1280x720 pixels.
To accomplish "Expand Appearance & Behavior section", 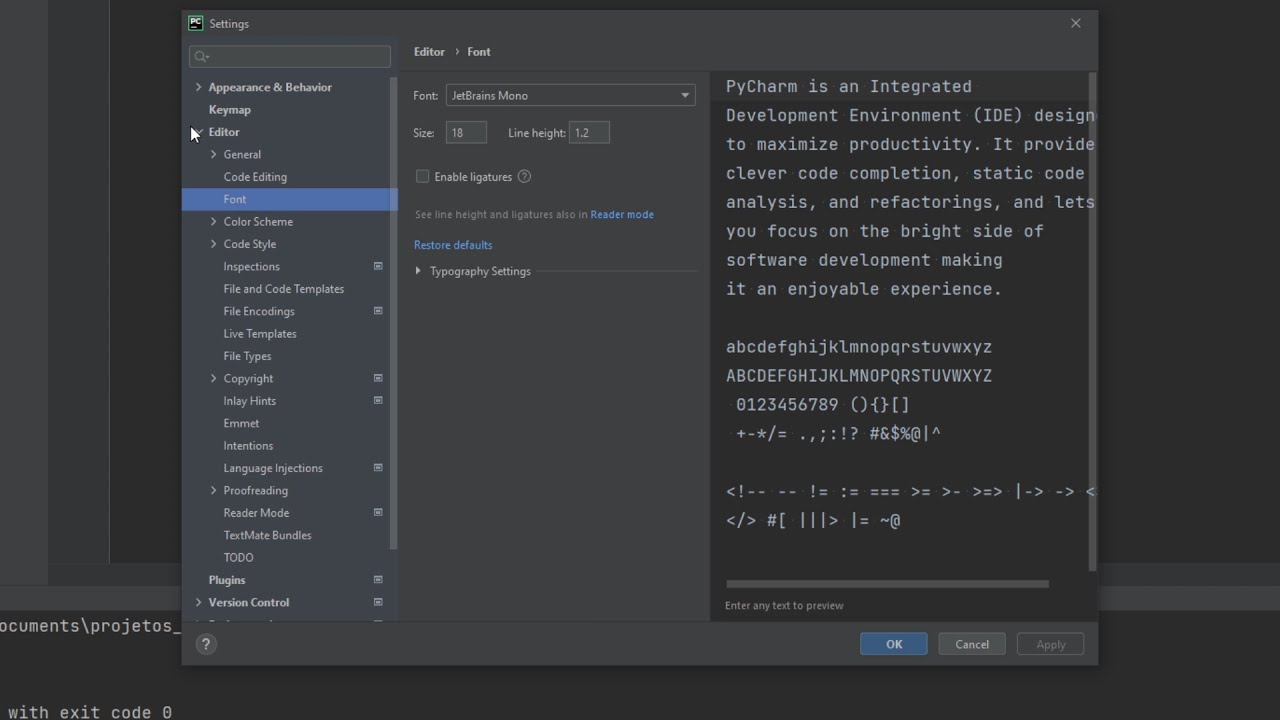I will [198, 87].
